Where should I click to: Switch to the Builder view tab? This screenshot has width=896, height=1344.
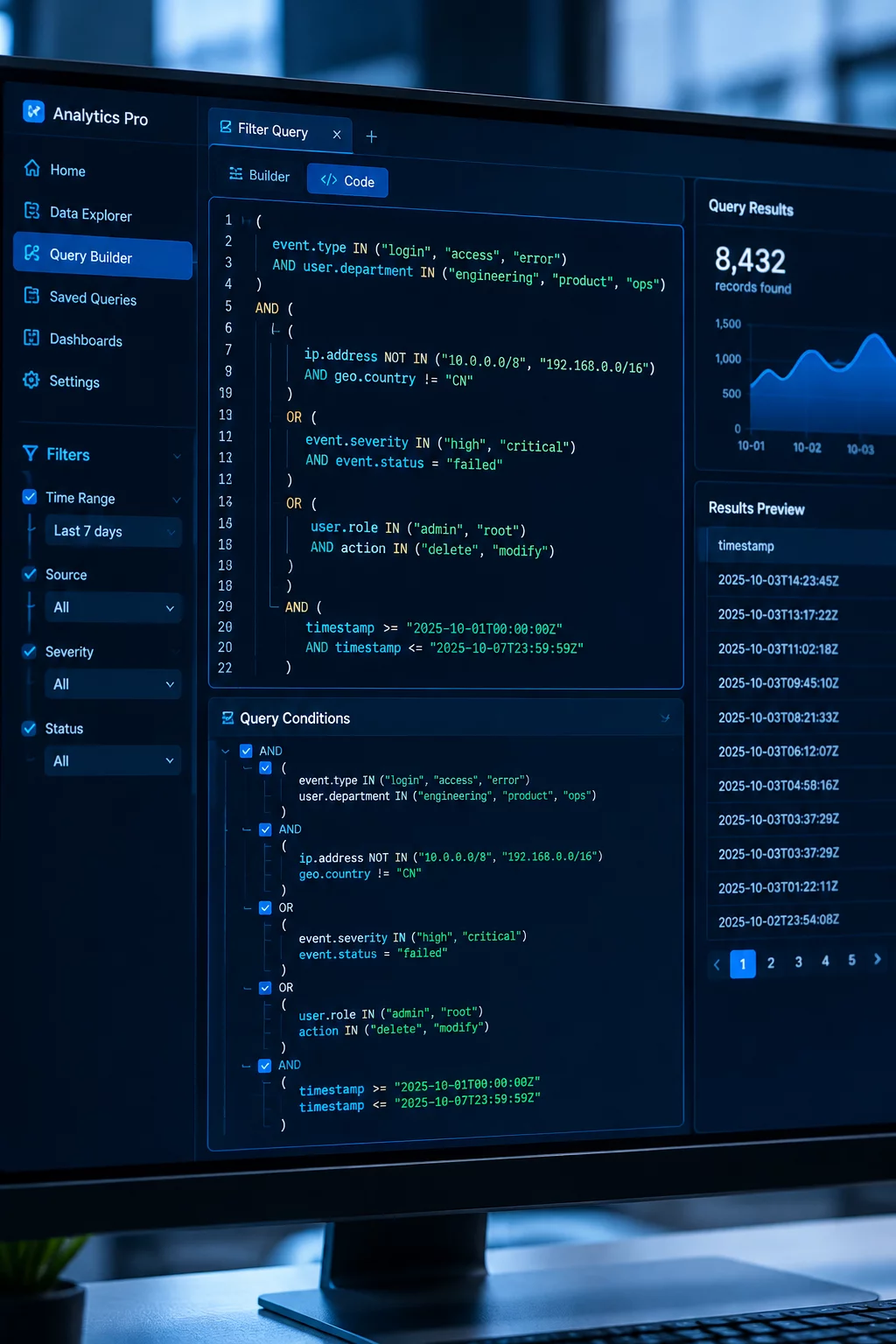click(x=259, y=176)
